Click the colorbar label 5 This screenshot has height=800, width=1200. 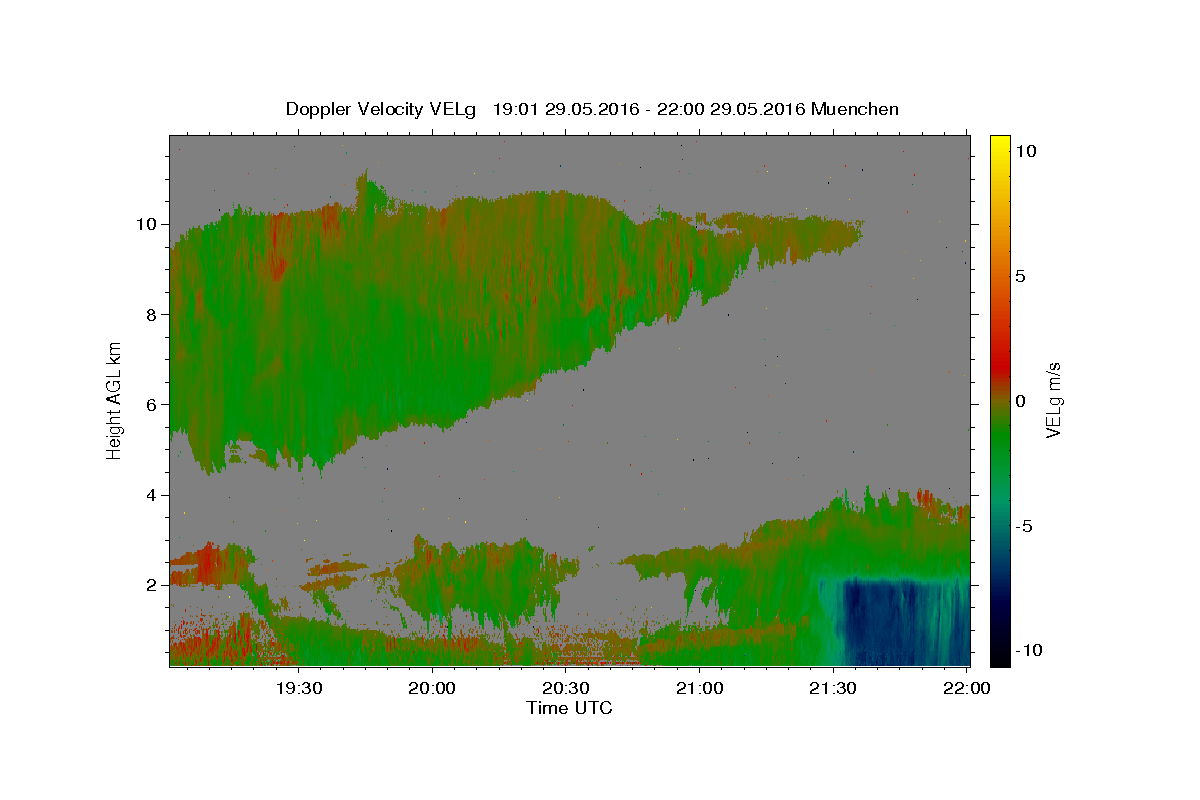click(x=1021, y=276)
